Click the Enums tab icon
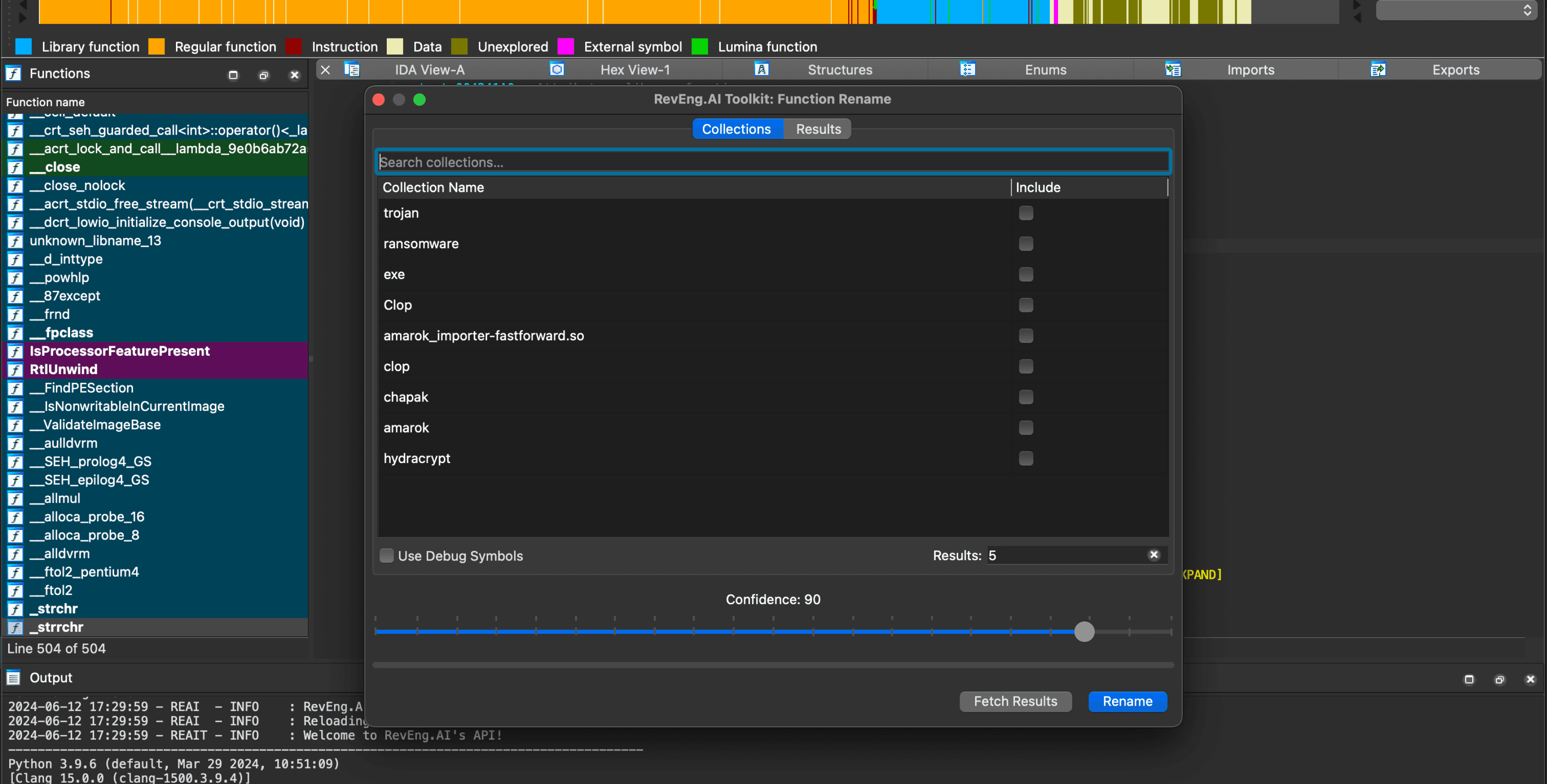The height and width of the screenshot is (784, 1547). click(x=967, y=70)
